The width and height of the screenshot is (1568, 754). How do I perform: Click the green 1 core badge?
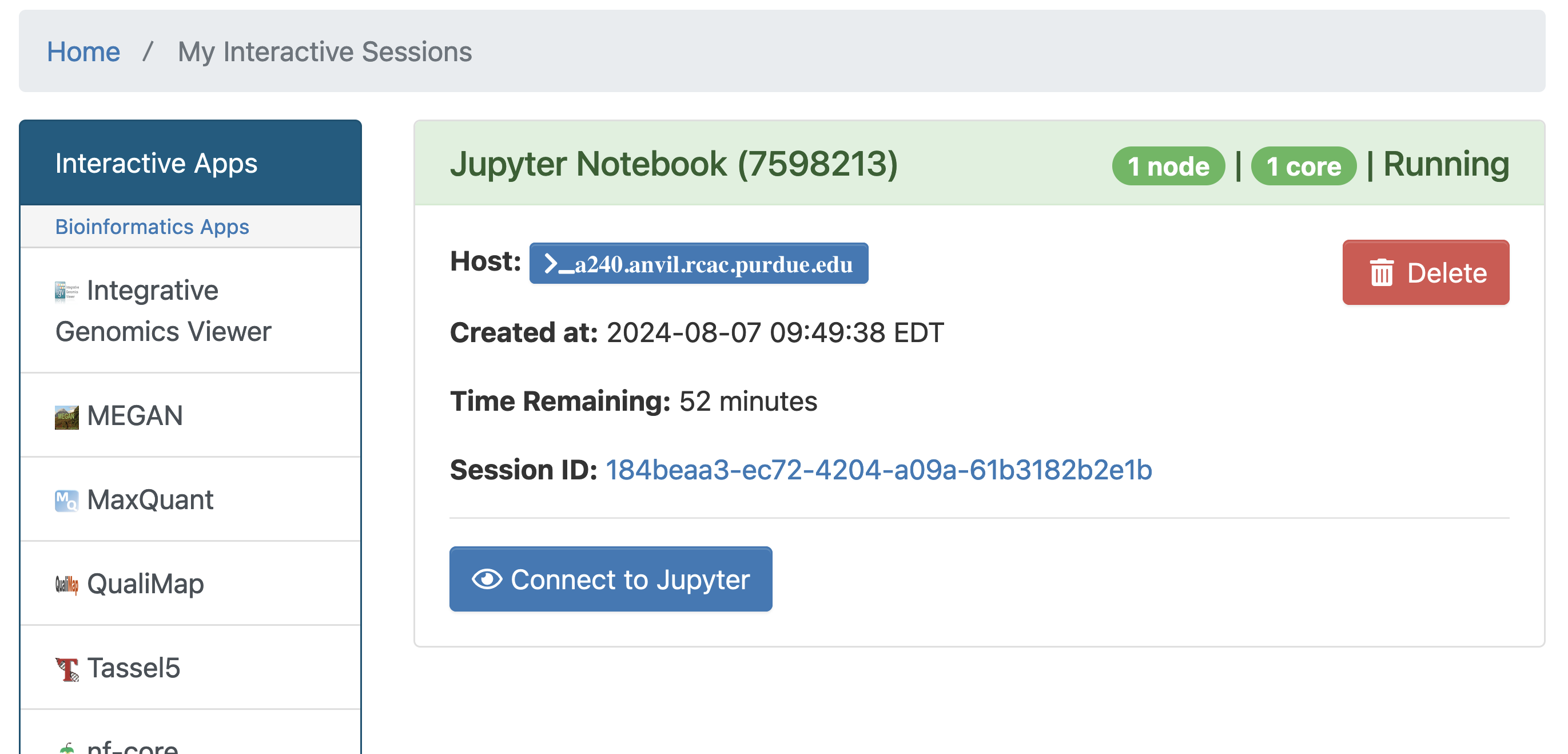1303,165
